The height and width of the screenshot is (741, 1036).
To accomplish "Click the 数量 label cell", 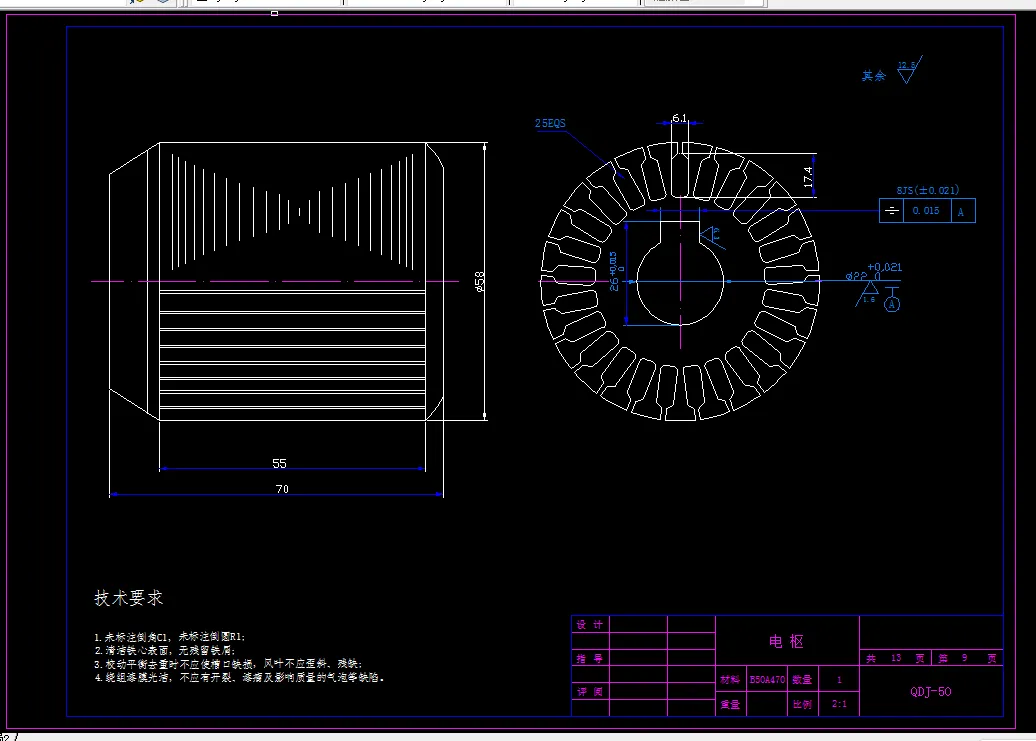I will pos(802,680).
